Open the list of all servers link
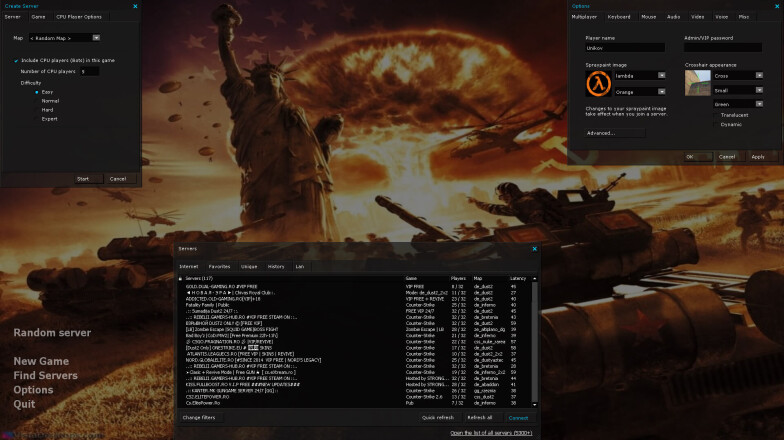The image size is (784, 440). coord(491,433)
